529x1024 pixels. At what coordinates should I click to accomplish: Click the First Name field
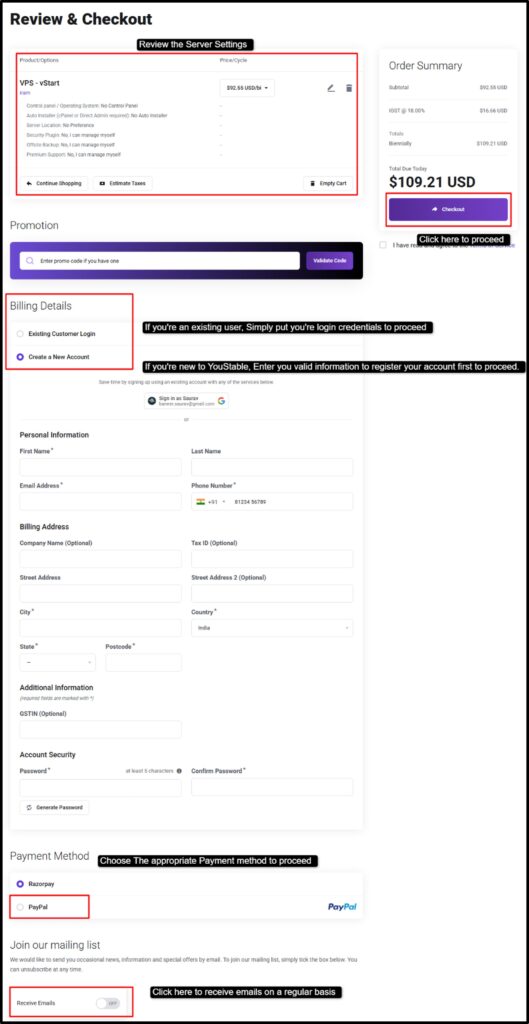point(101,467)
